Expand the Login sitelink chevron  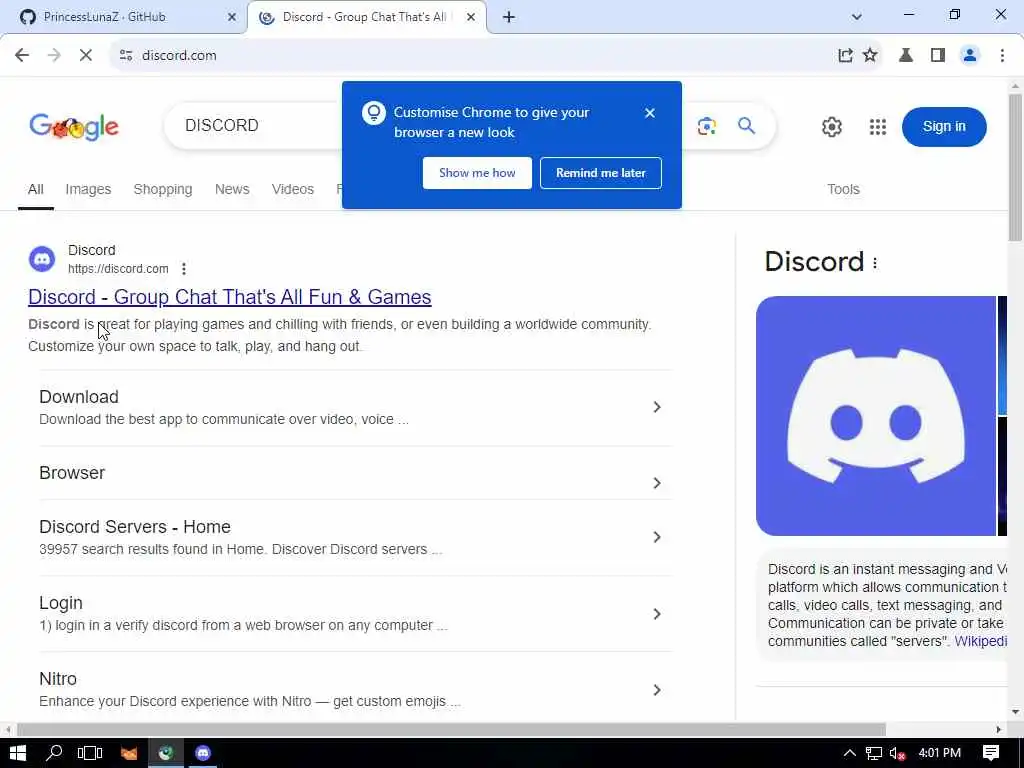[x=657, y=614]
